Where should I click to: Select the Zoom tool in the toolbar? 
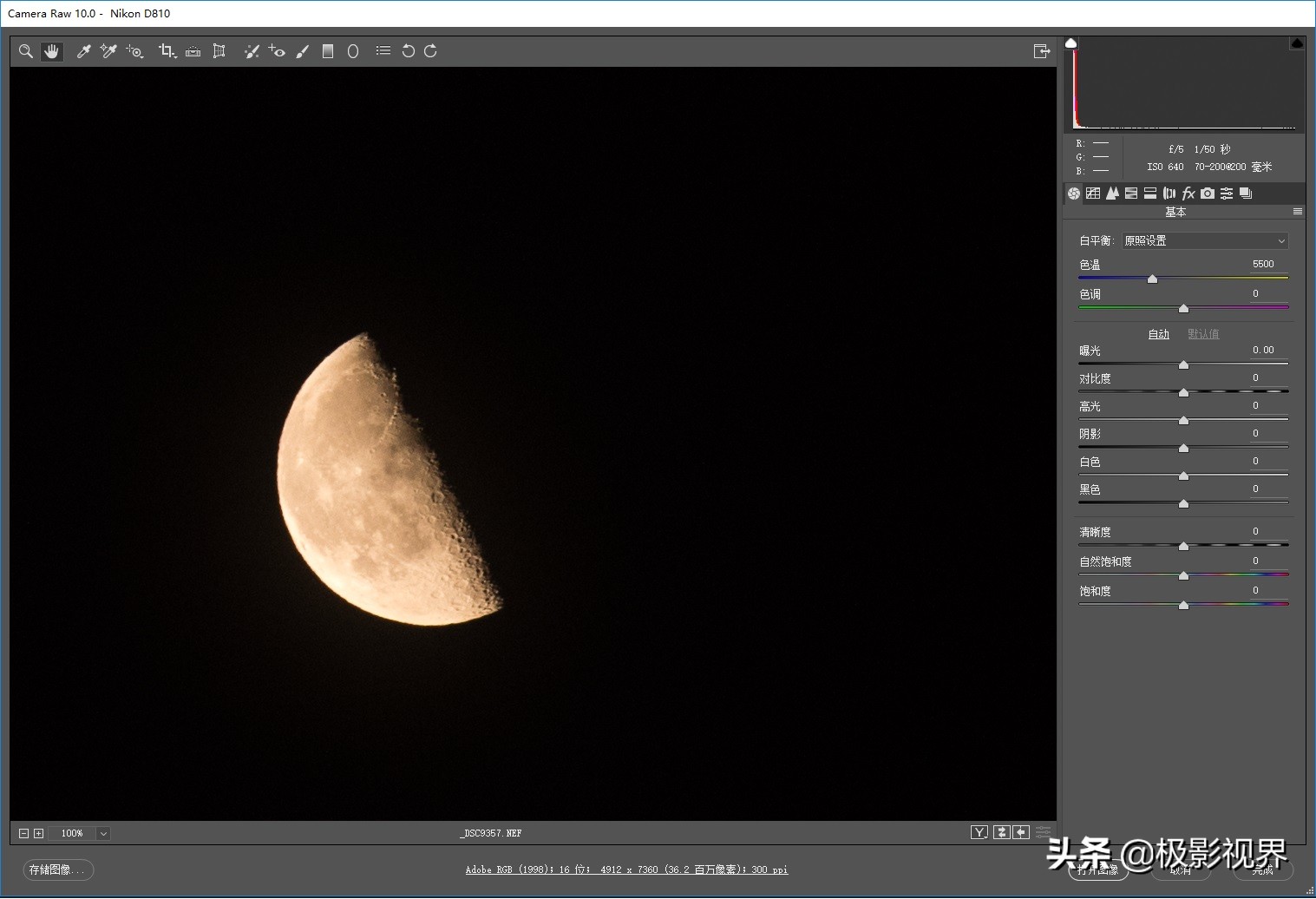coord(26,52)
